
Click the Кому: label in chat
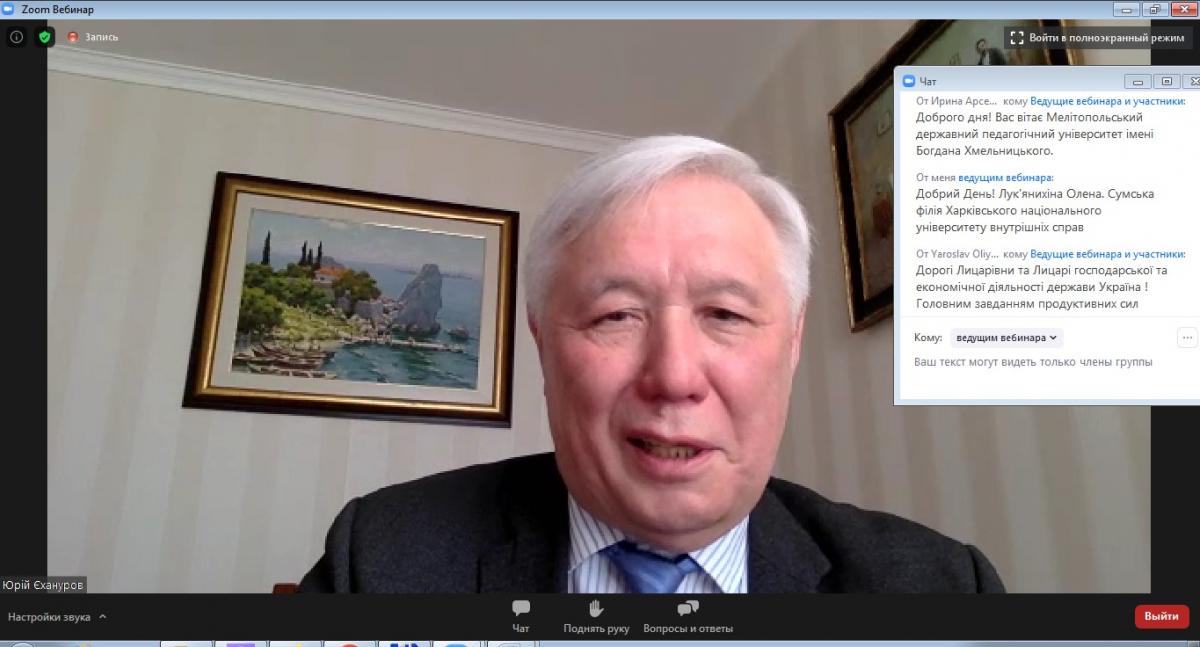[928, 338]
